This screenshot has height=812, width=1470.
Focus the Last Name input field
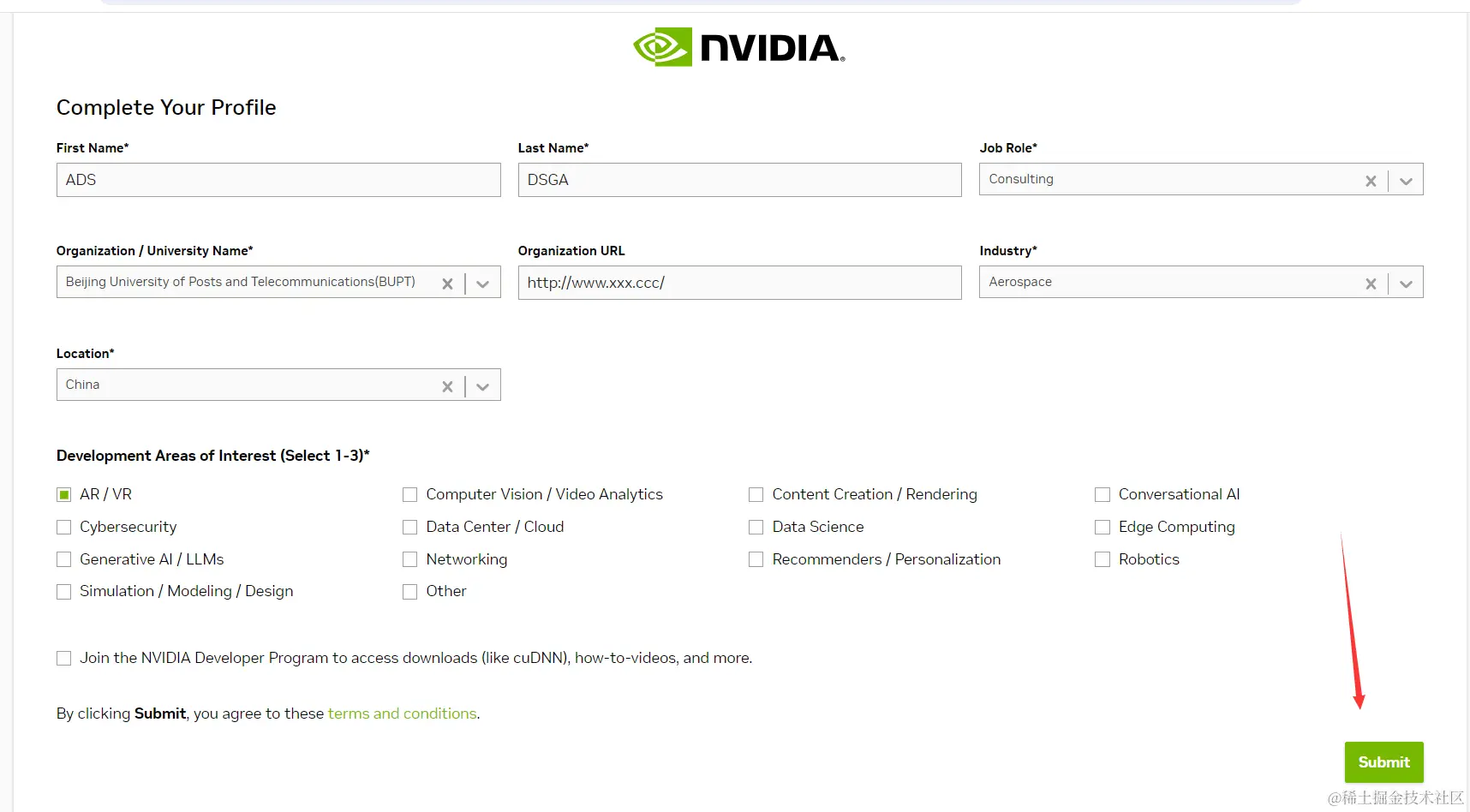[x=739, y=180]
